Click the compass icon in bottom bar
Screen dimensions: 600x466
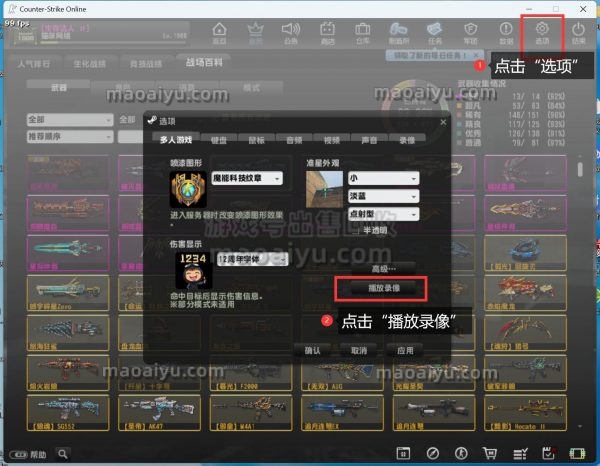coord(433,453)
